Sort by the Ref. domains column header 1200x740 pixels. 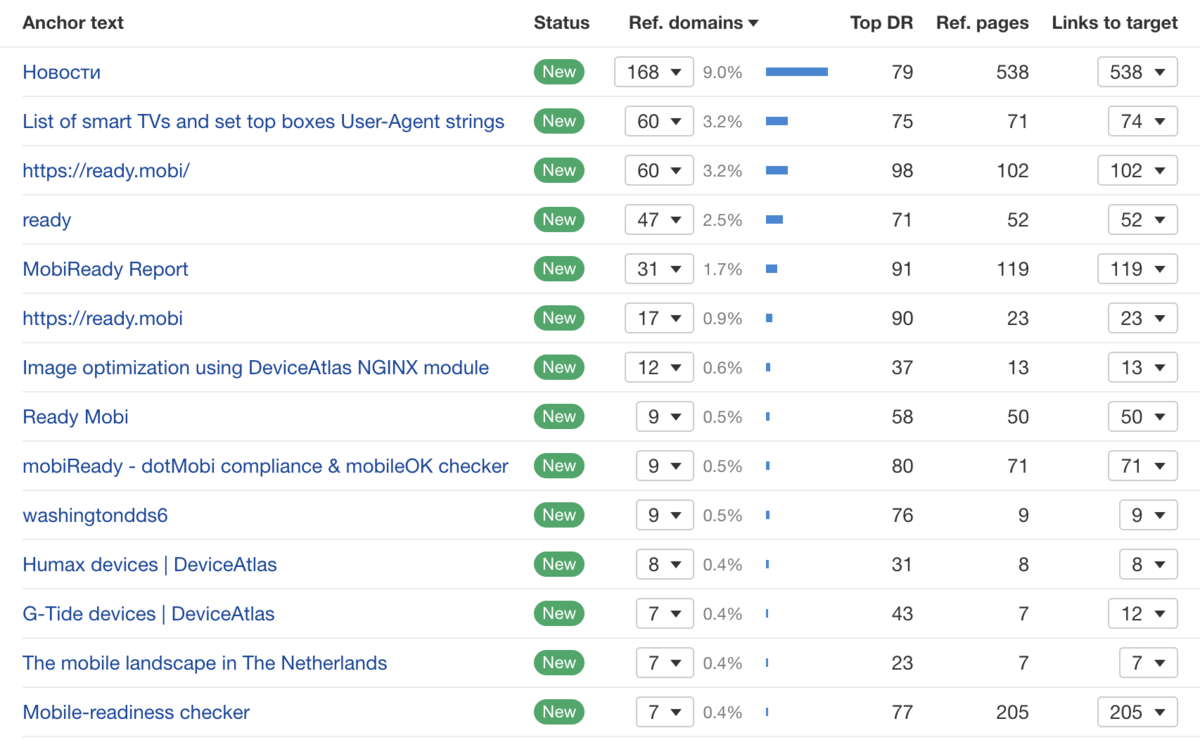pos(685,23)
